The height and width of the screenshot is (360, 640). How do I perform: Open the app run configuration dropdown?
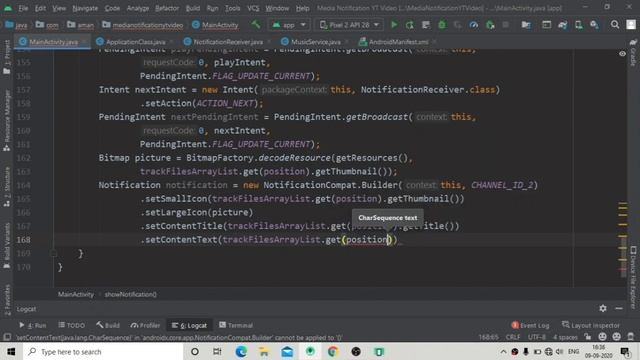[289, 25]
